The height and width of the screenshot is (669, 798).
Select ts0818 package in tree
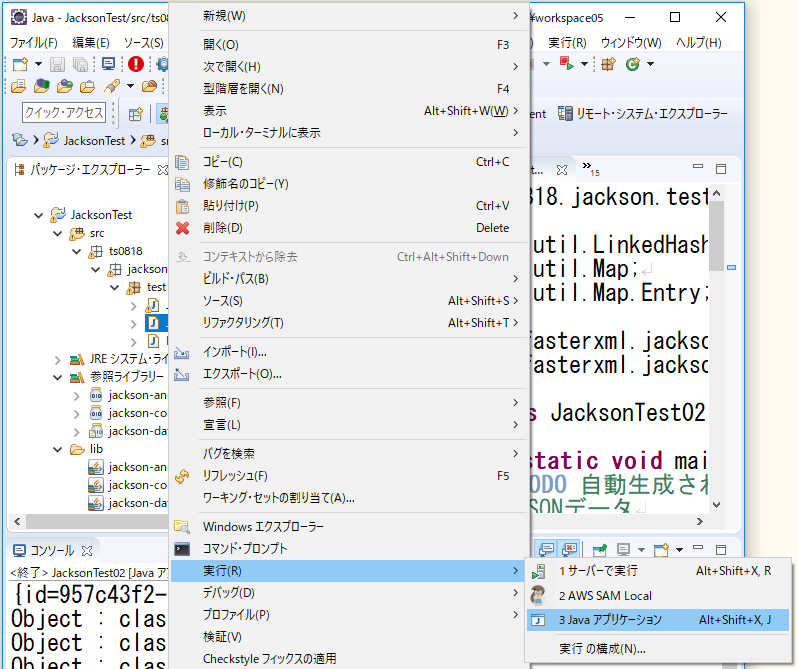coord(125,251)
